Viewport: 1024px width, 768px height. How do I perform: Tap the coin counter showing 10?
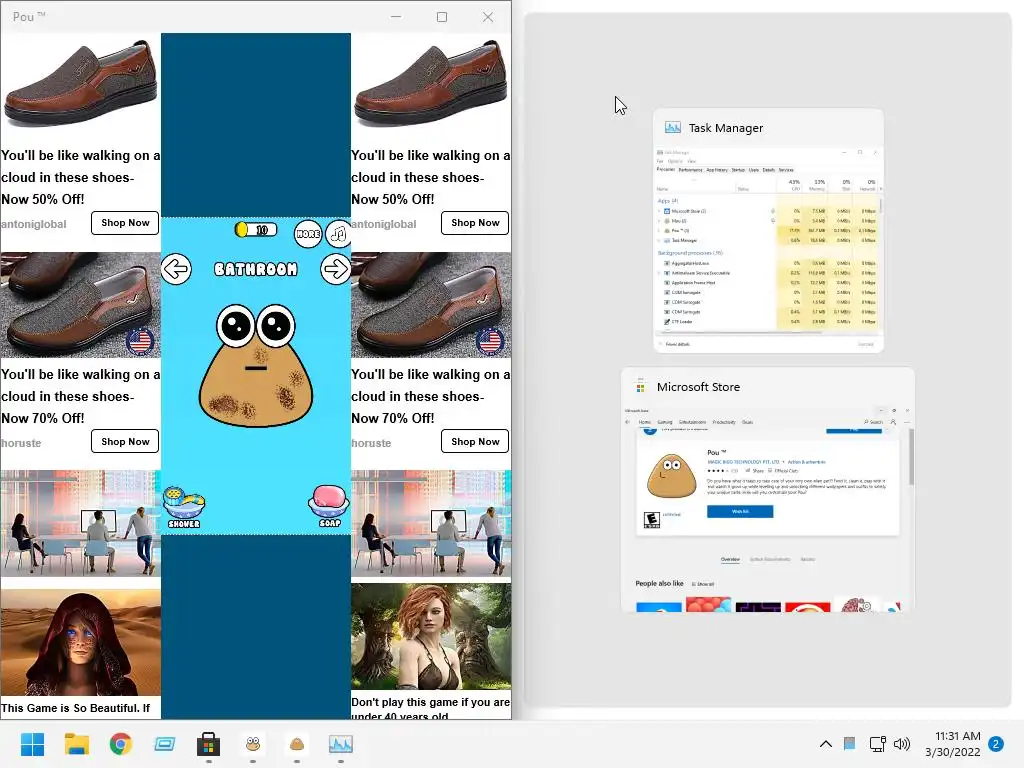[x=255, y=230]
